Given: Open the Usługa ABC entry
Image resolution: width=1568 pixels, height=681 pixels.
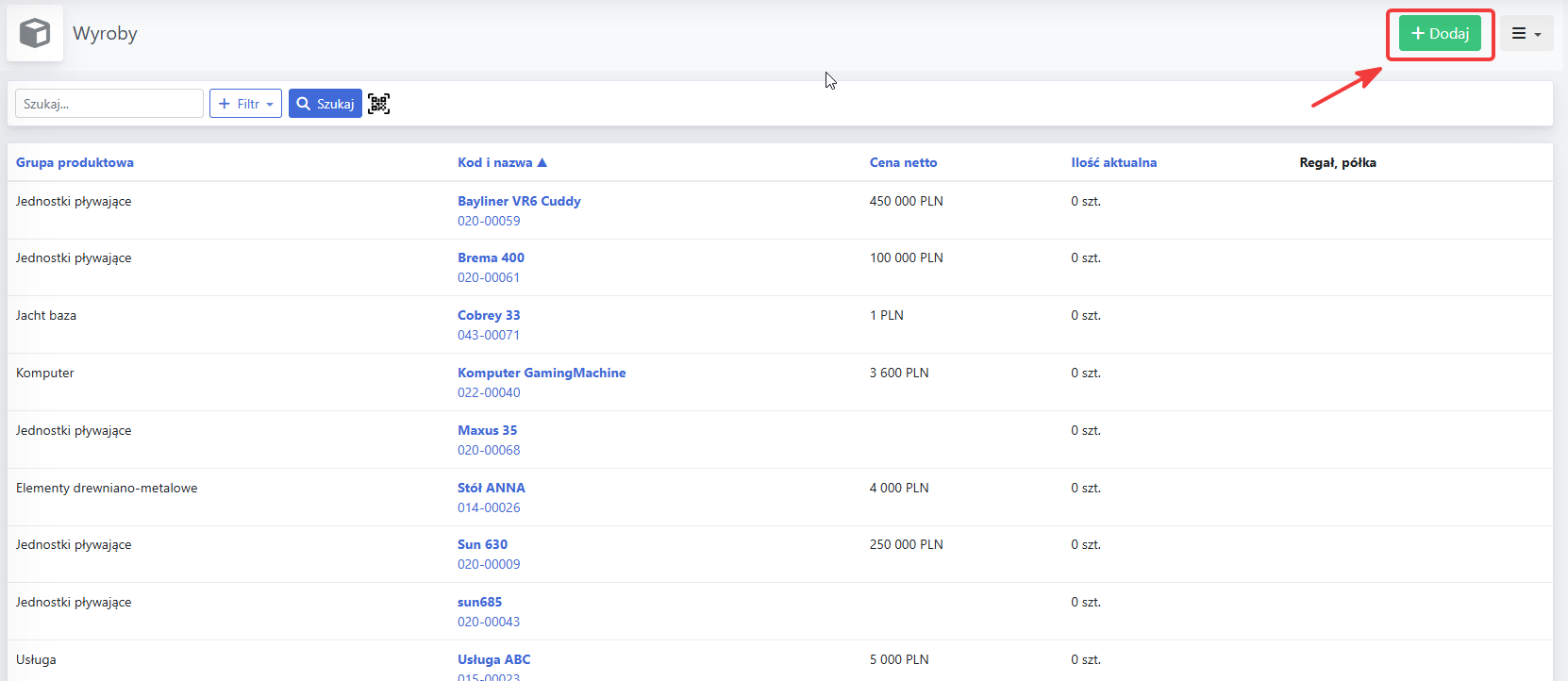Looking at the screenshot, I should point(493,659).
